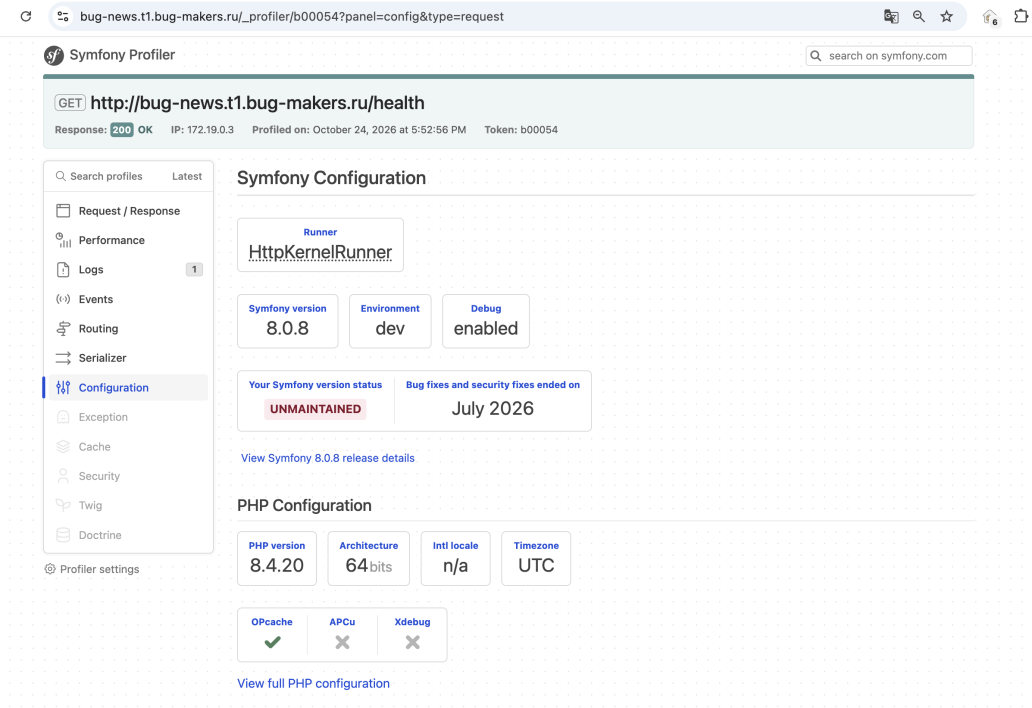Click the extension icon with badge 6
1032x708 pixels.
(x=991, y=18)
